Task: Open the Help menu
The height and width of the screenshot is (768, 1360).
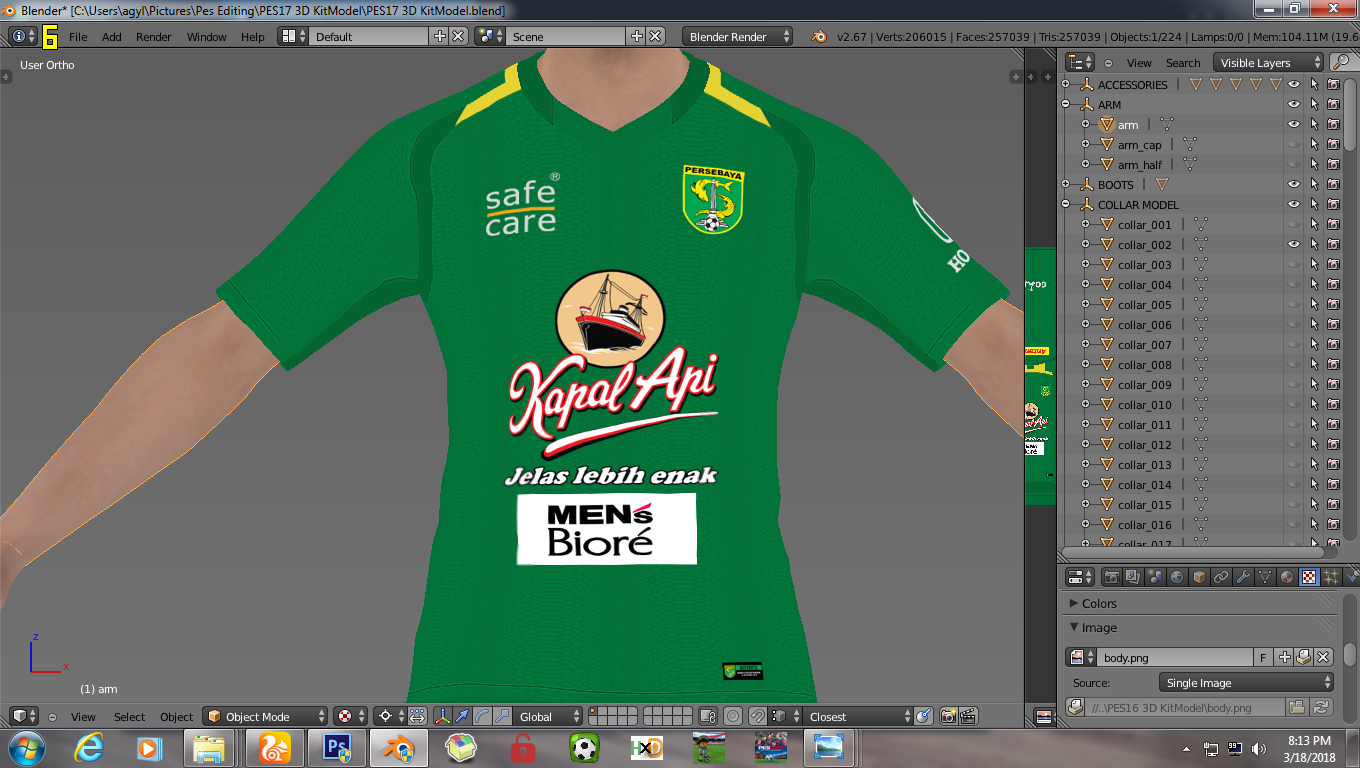Action: coord(253,36)
